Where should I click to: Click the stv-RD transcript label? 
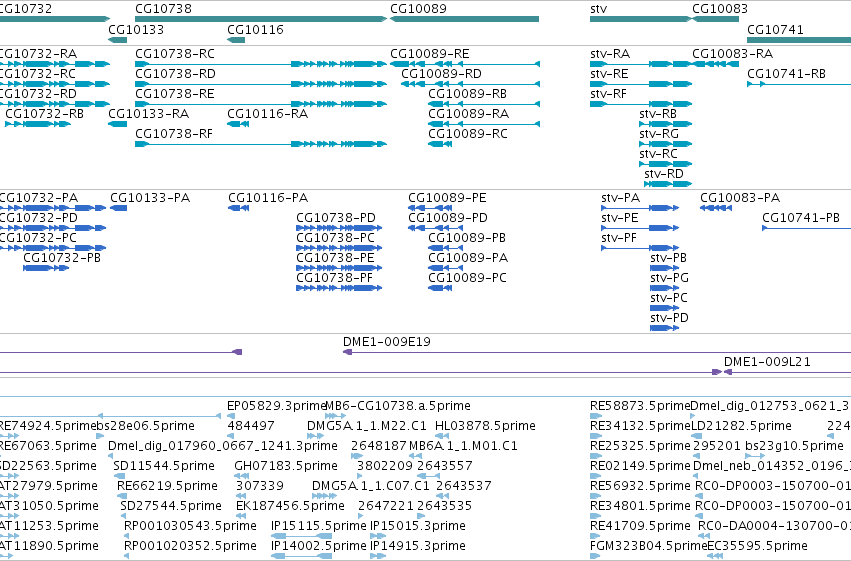[x=664, y=174]
